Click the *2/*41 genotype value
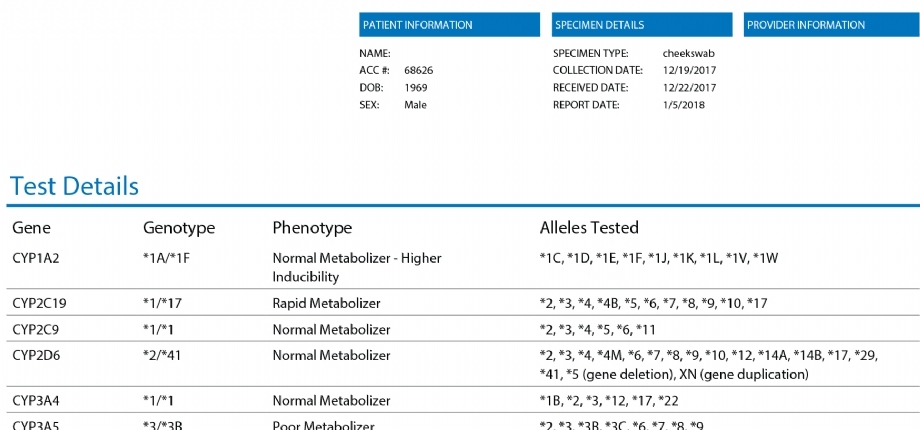The width and height of the screenshot is (920, 430). tap(163, 355)
